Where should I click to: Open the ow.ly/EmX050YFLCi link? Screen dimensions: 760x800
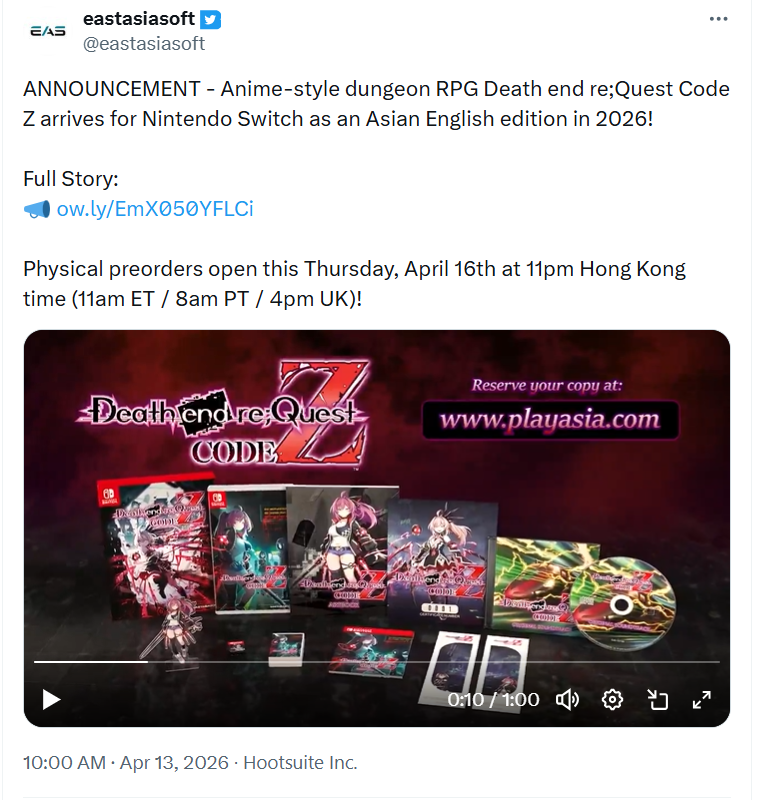[x=155, y=209]
